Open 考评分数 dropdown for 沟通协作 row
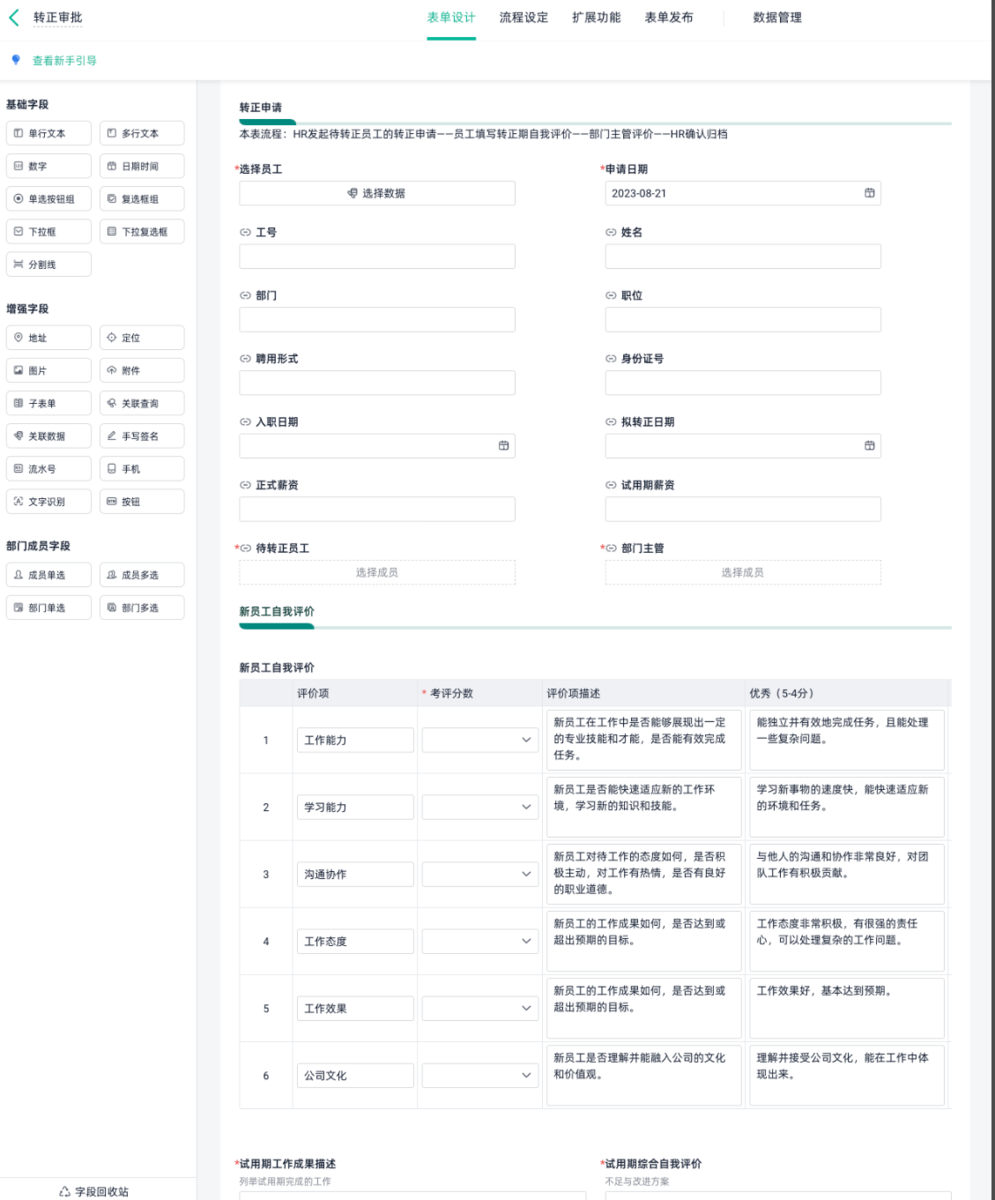Viewport: 995px width, 1200px height. 479,874
